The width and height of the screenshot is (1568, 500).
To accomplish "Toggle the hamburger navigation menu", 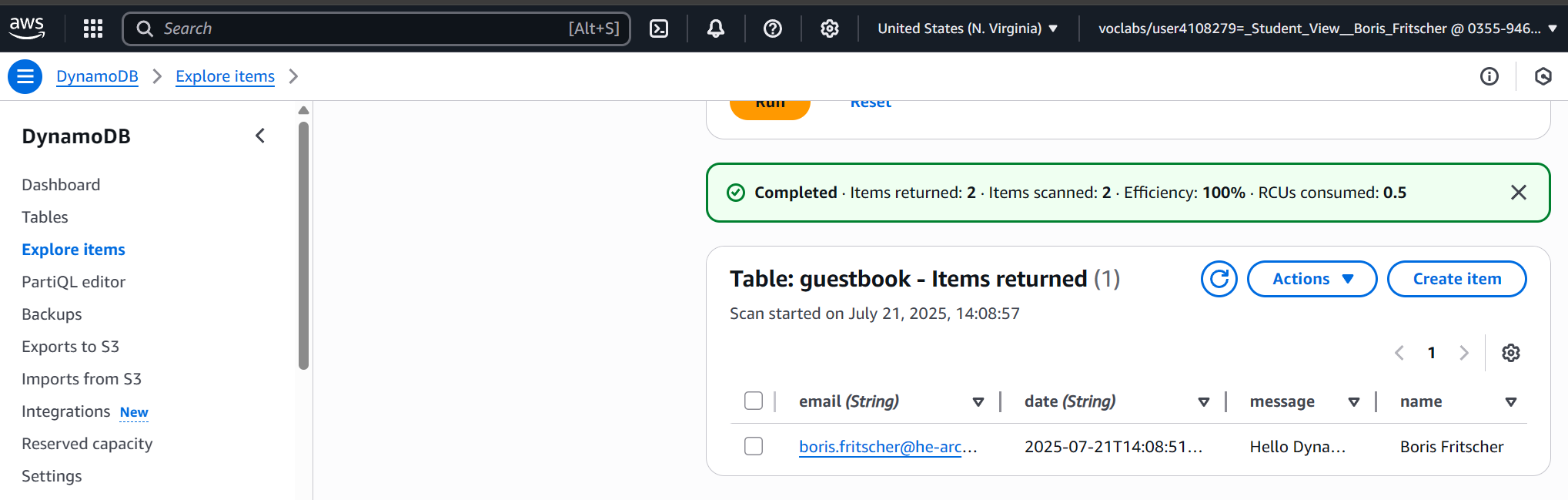I will pos(25,76).
